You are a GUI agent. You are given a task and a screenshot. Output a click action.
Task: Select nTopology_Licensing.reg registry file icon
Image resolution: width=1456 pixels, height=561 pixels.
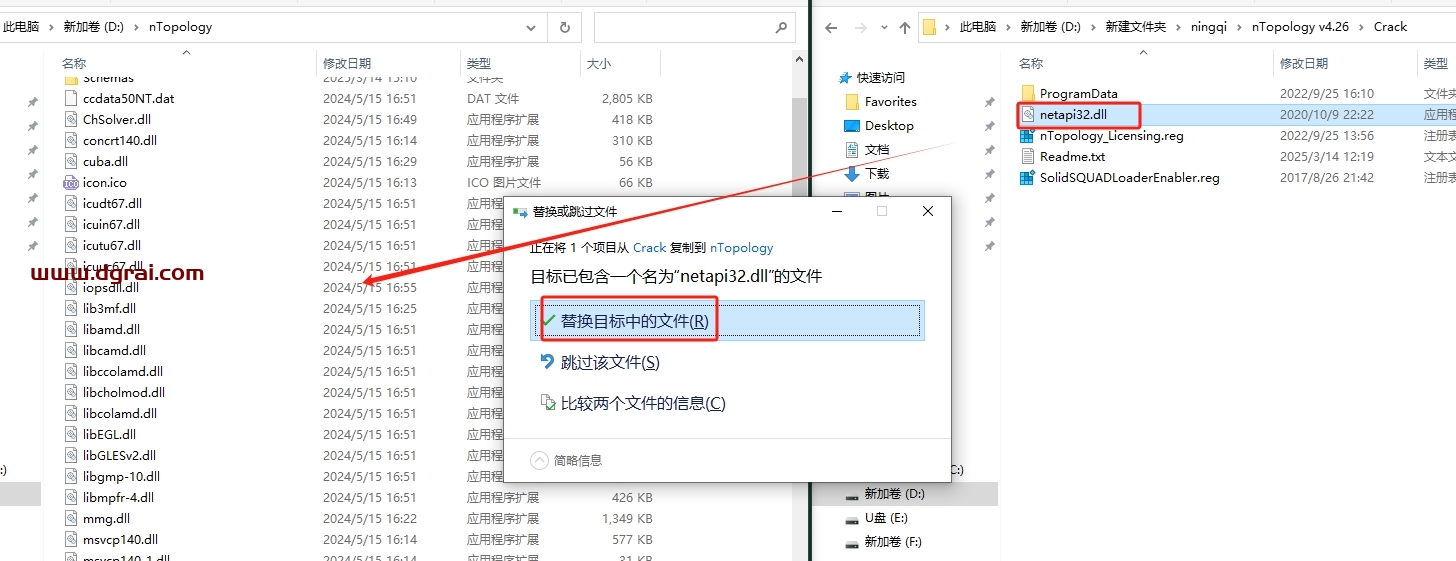point(1028,135)
